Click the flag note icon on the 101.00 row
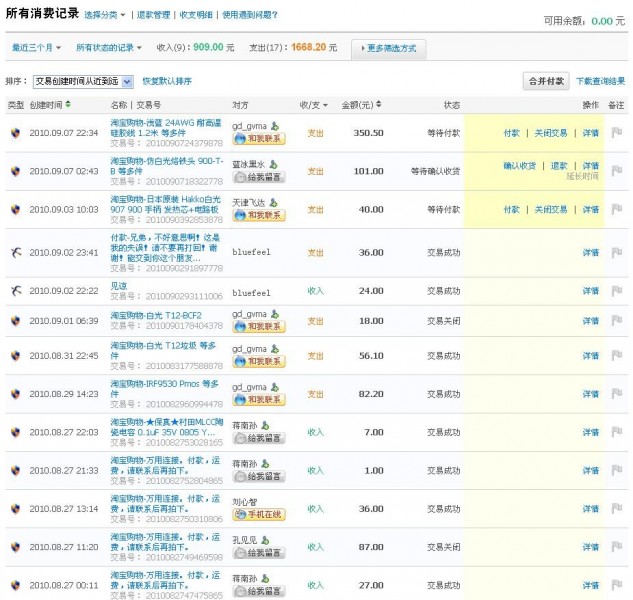 click(x=616, y=171)
